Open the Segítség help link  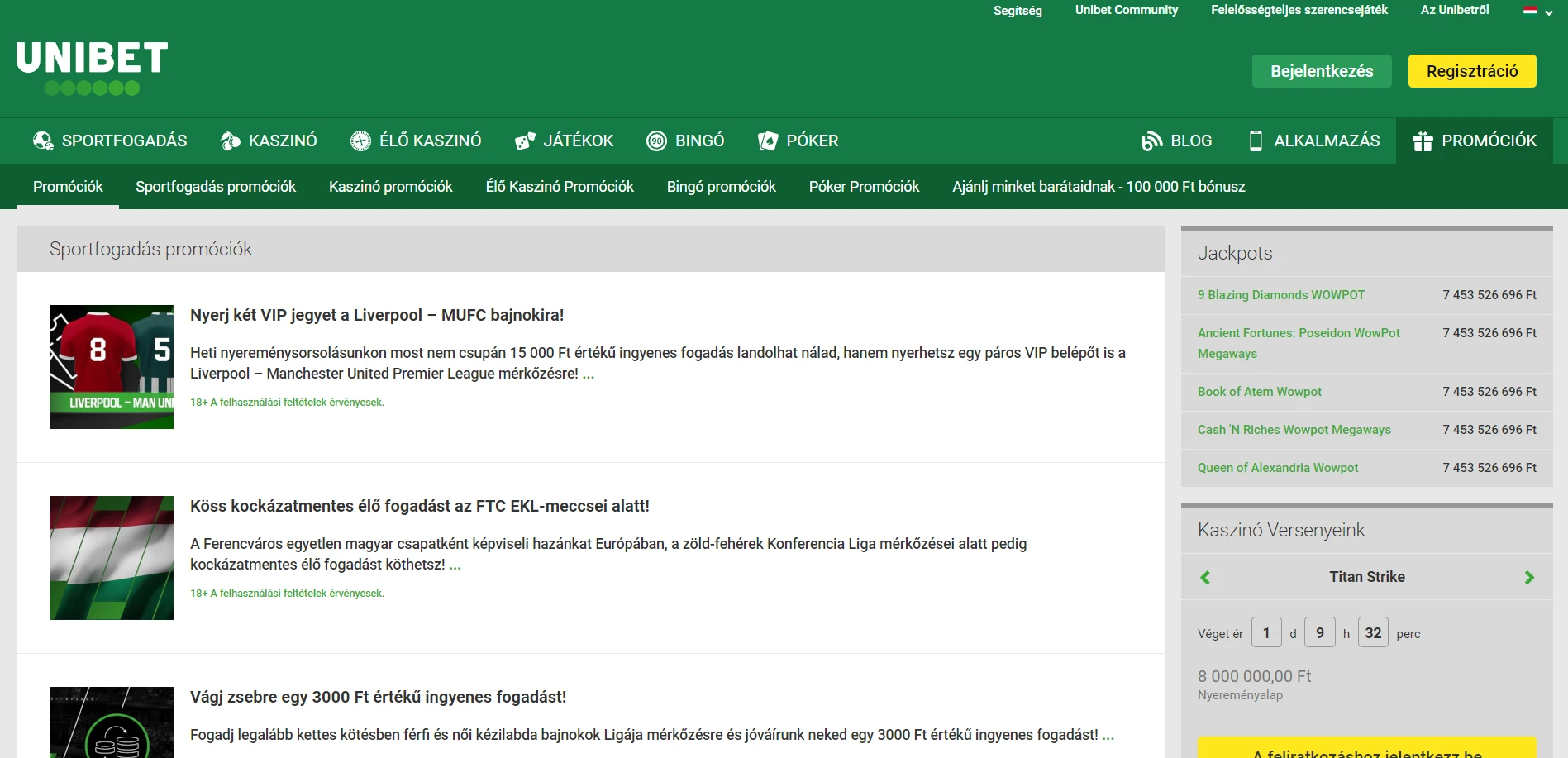point(1018,11)
